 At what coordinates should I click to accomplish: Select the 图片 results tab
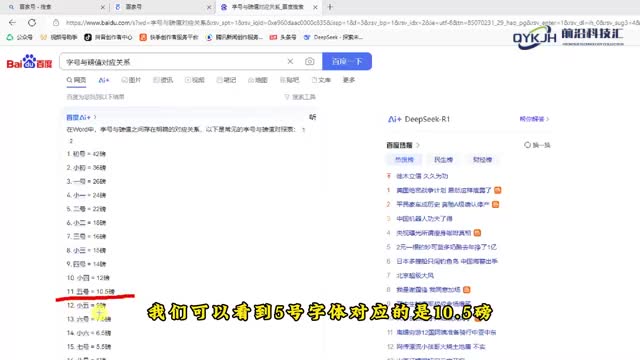tap(131, 80)
